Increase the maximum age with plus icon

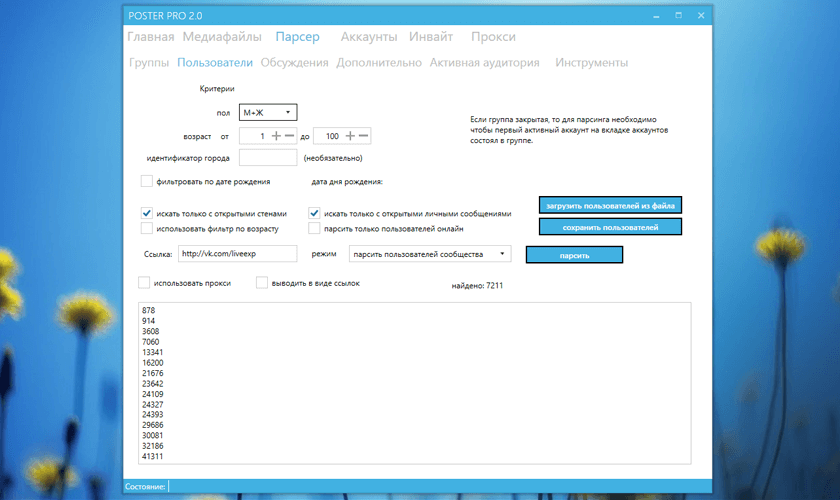(350, 136)
